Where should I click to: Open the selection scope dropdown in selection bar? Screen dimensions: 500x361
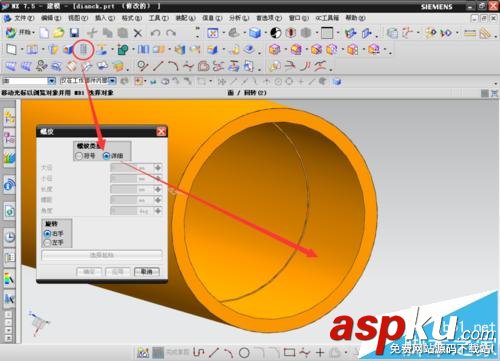click(x=113, y=81)
